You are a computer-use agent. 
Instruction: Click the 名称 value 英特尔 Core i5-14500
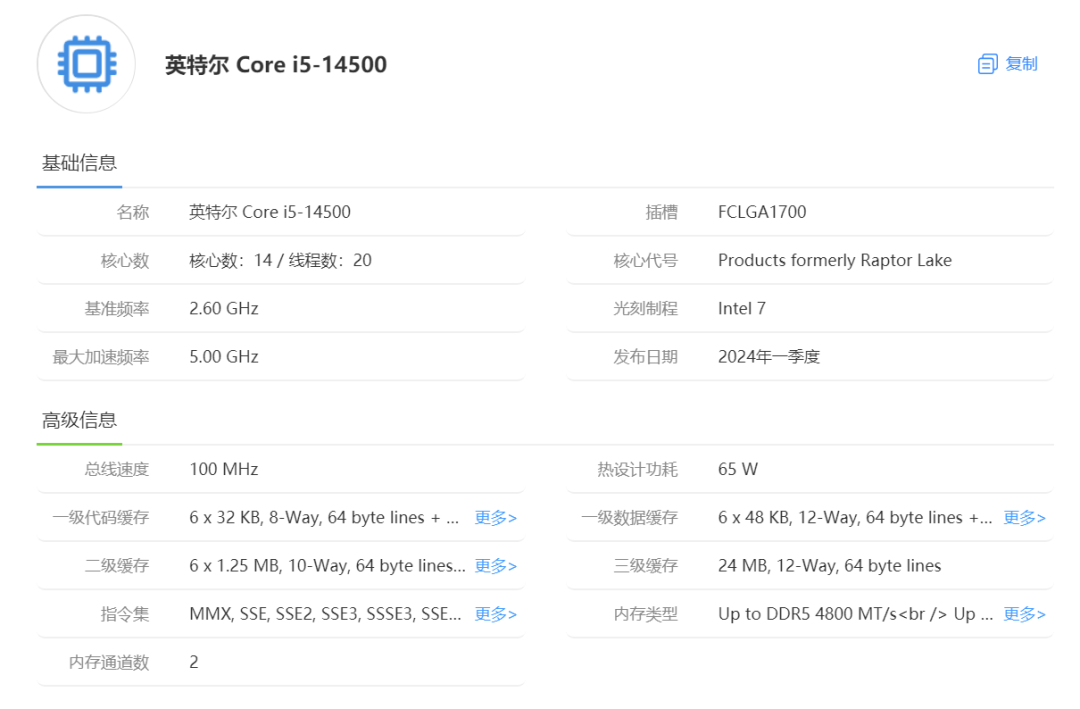(270, 212)
